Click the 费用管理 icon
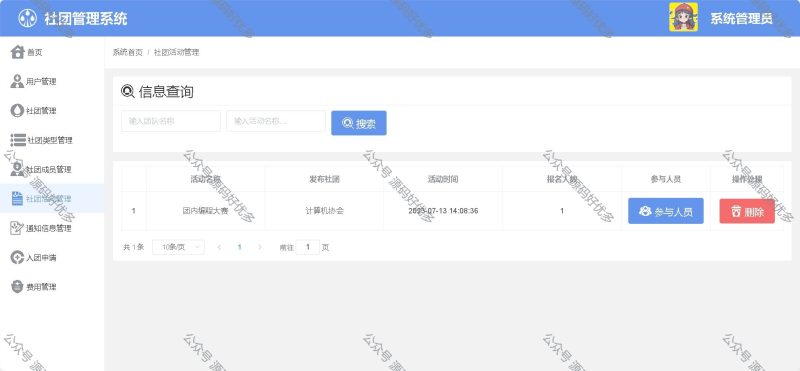800x371 pixels. 17,287
